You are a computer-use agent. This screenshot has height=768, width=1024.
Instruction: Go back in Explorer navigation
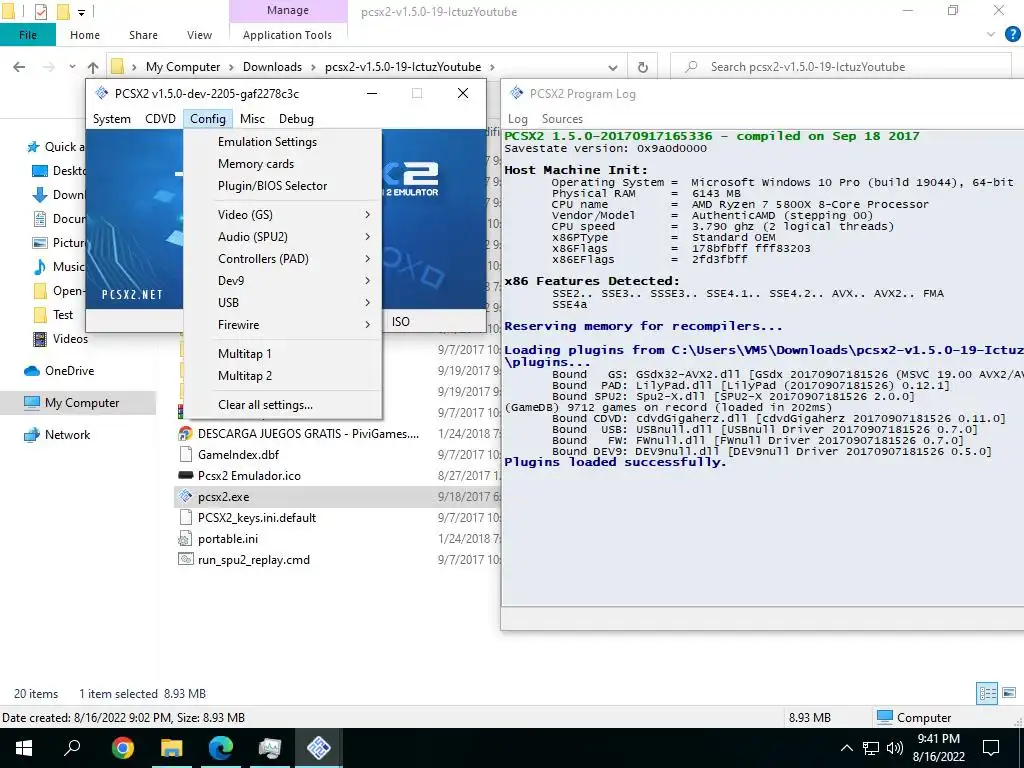[19, 67]
